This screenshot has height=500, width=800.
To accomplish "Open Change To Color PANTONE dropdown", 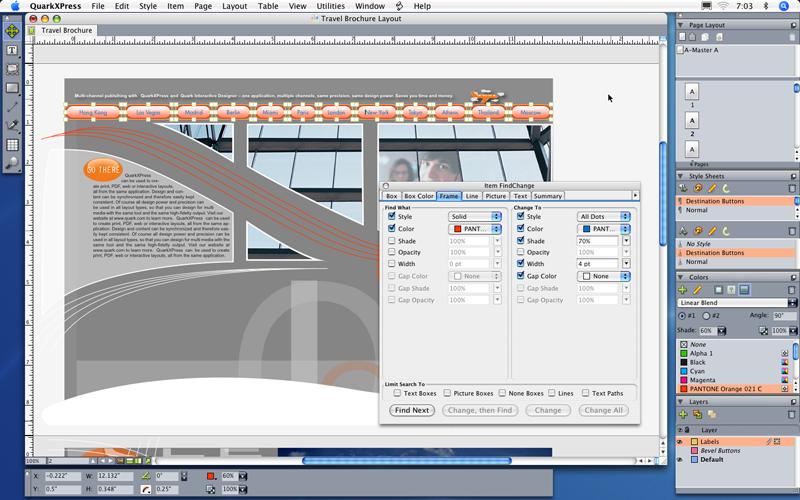I will 604,229.
